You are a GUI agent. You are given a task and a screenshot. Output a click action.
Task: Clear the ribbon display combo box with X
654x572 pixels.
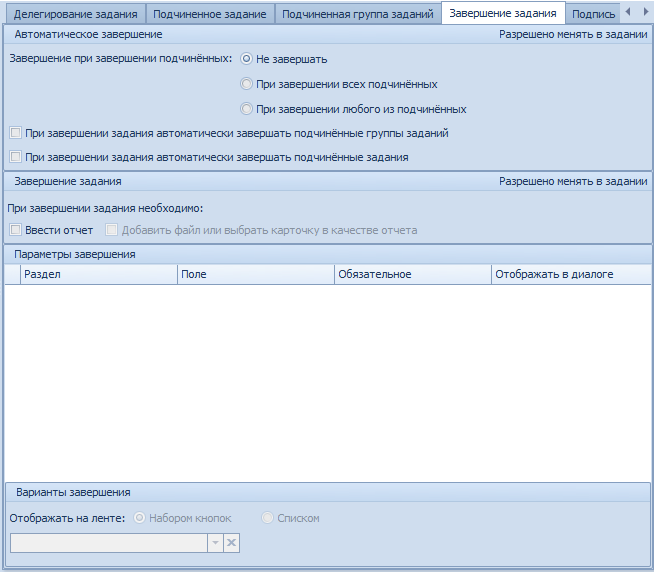[x=231, y=542]
